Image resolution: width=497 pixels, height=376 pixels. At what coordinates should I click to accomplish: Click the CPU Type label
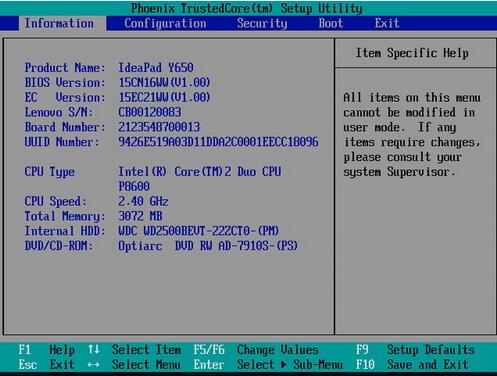coord(50,172)
